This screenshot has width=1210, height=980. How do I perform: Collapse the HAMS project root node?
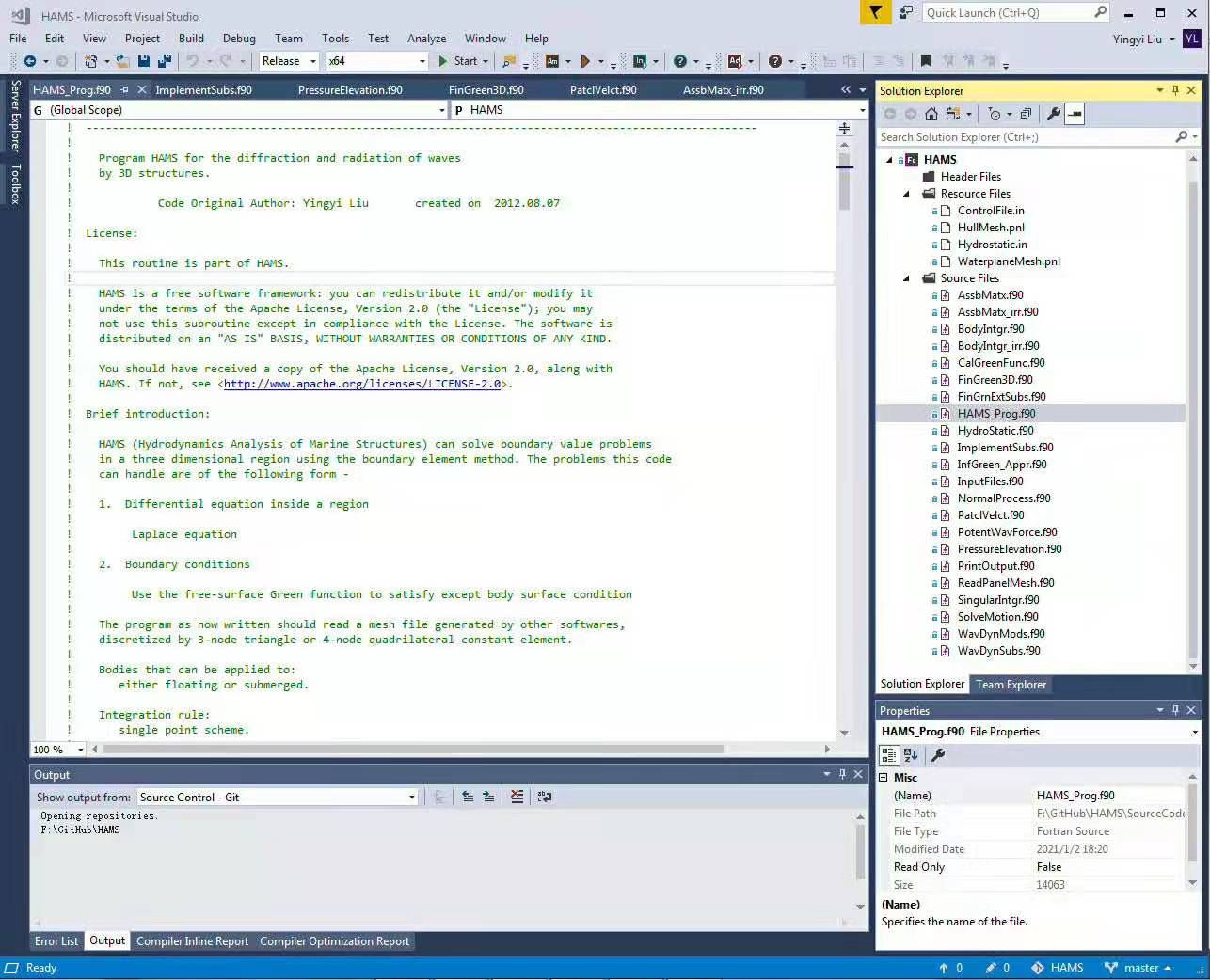(x=889, y=160)
